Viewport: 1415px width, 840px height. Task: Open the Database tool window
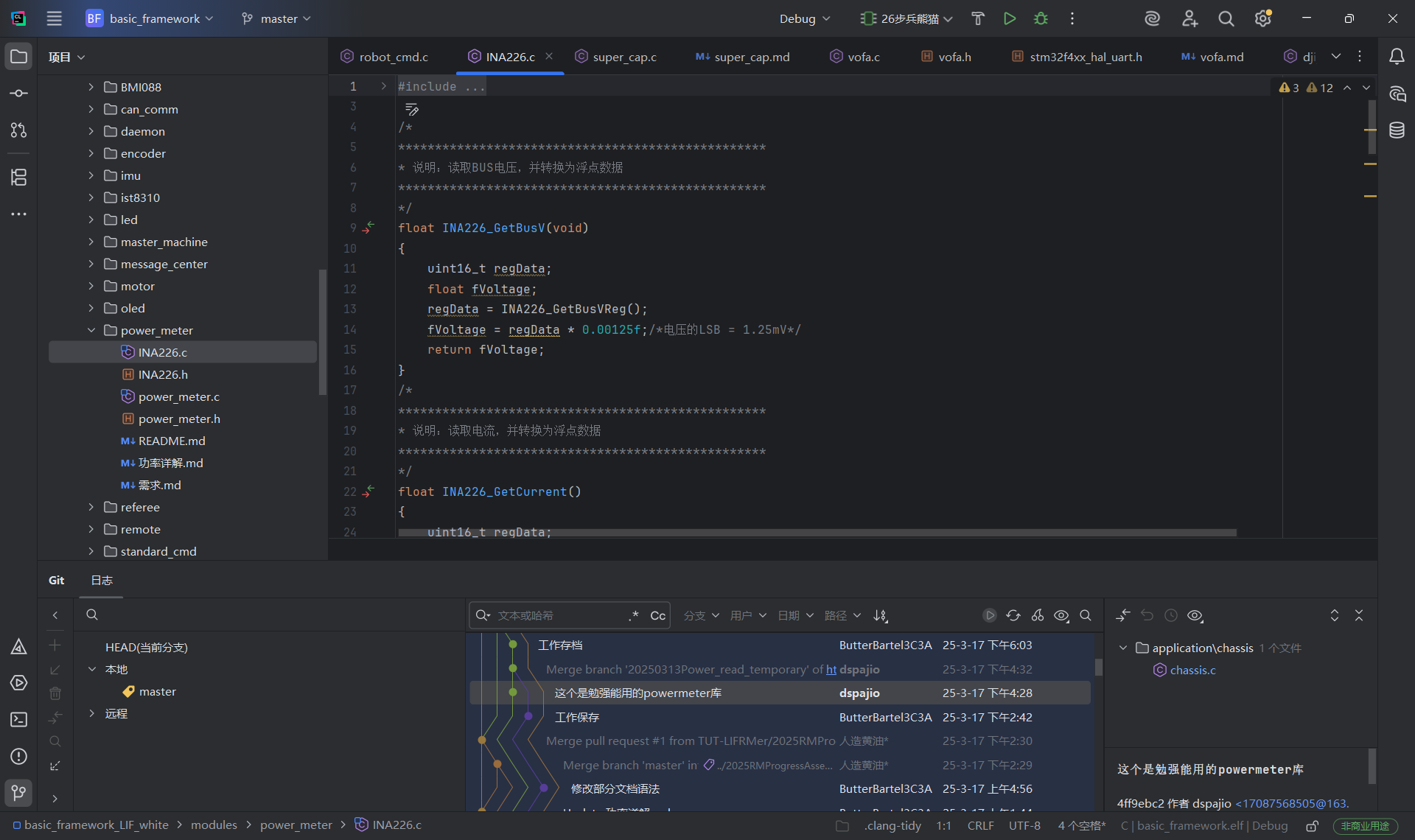pos(1397,130)
